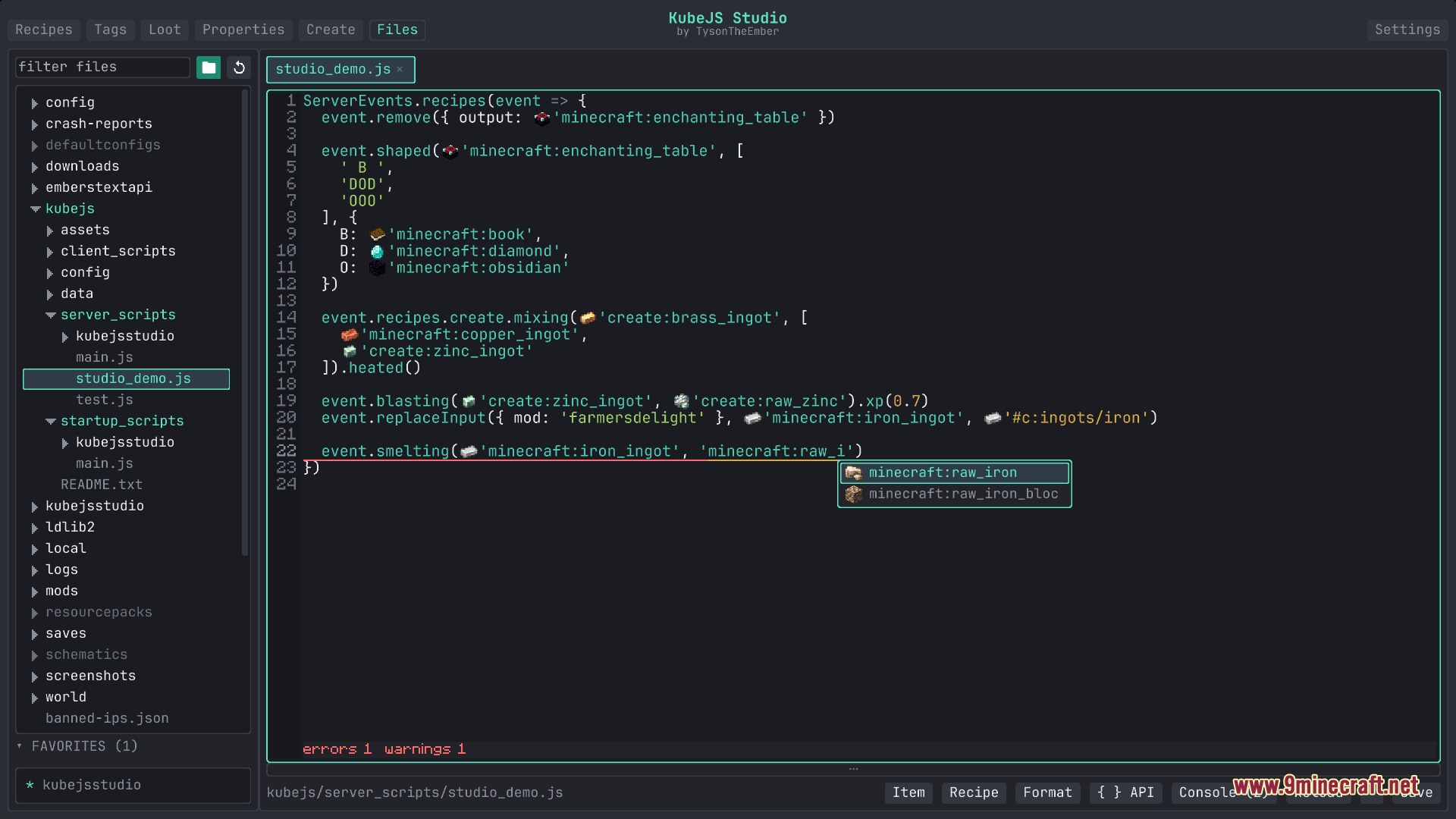Expand the config folder at tree root

tap(35, 103)
